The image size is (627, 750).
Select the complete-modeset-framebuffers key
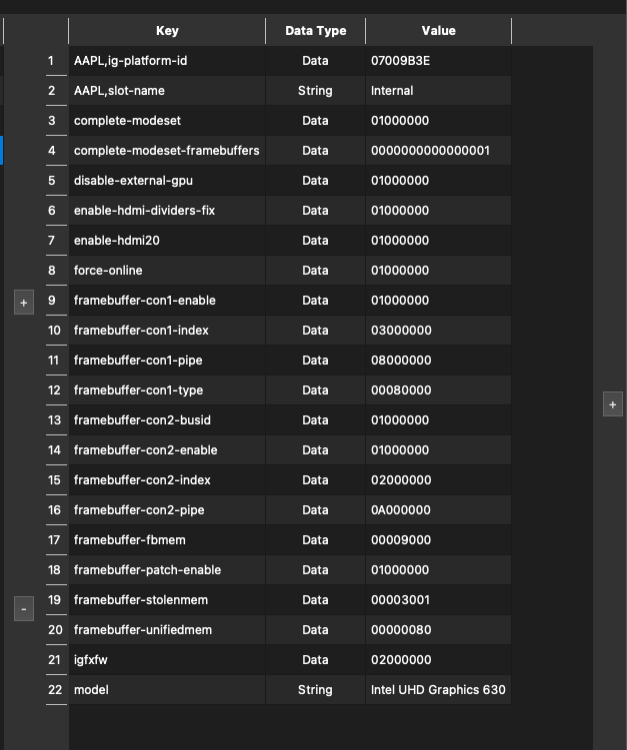pos(167,151)
